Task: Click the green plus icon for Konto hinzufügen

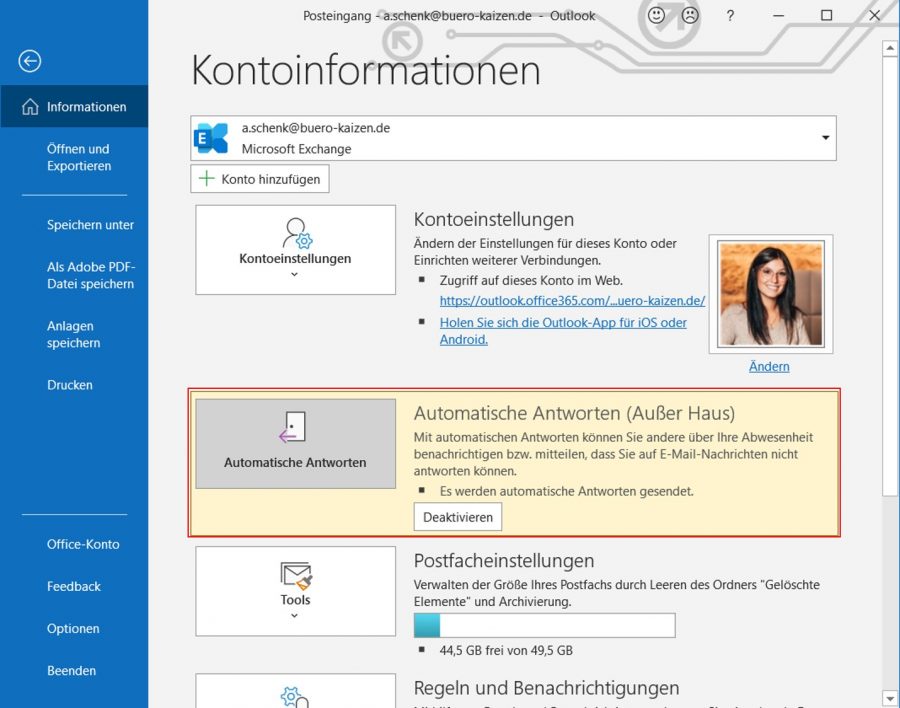Action: click(206, 179)
